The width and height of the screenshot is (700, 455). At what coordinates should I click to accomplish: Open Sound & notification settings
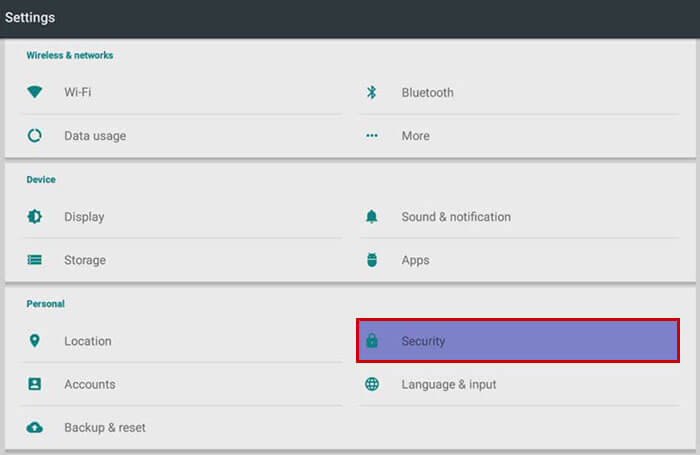[x=520, y=217]
